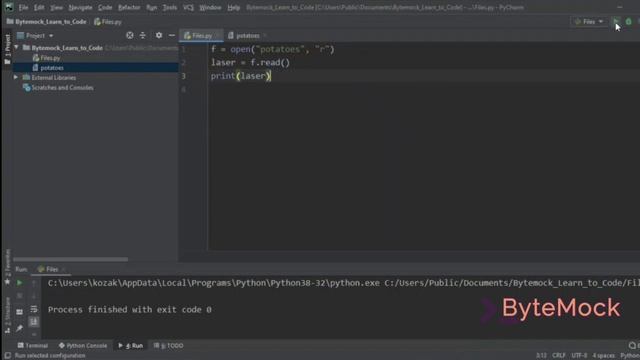Click the UTF-8 encoding in status bar
This screenshot has height=360, width=640.
click(579, 356)
